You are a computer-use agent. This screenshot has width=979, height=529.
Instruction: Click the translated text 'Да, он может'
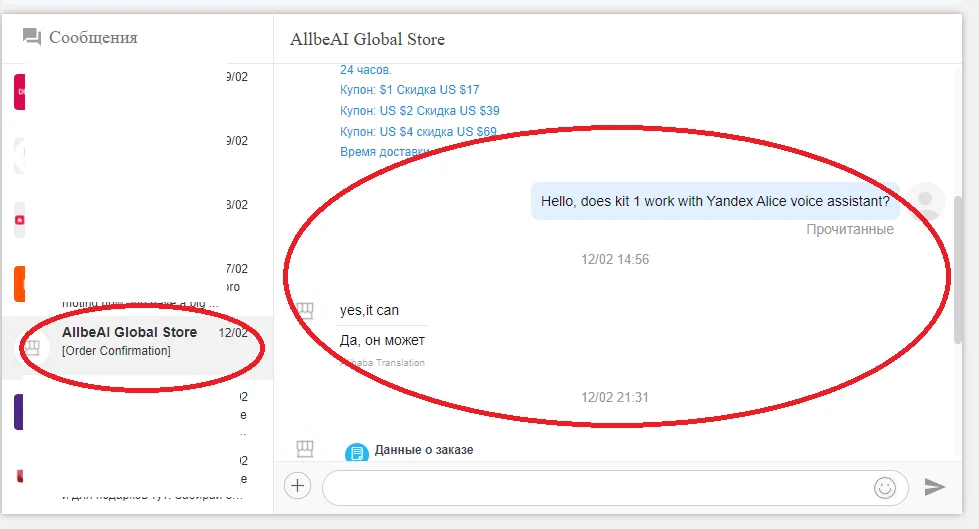pos(382,340)
